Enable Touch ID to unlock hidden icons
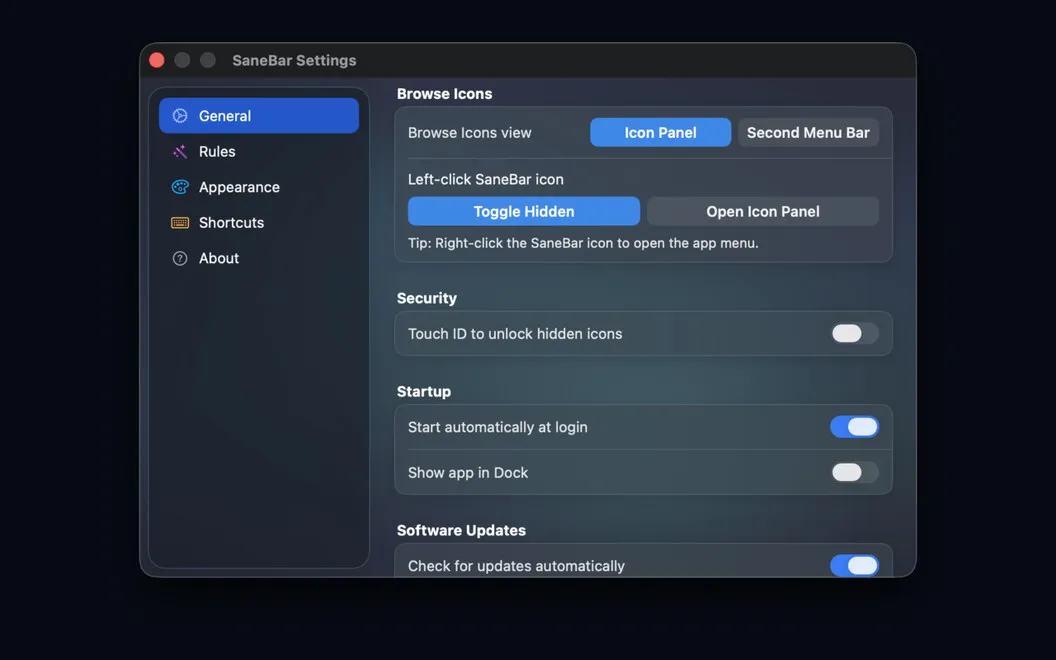 click(x=854, y=333)
